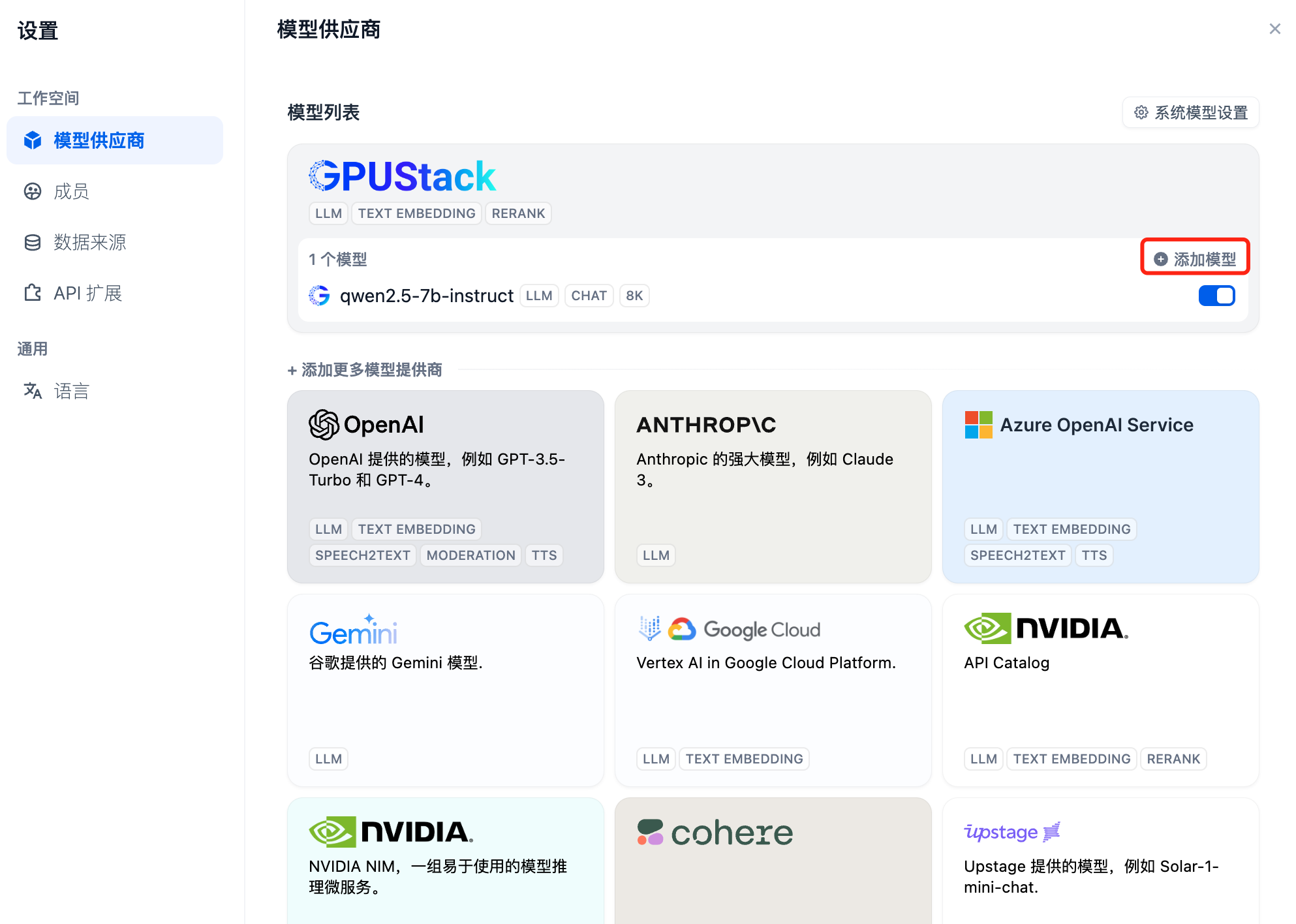Open the 语言 settings section
The height and width of the screenshot is (924, 1296).
(x=71, y=391)
